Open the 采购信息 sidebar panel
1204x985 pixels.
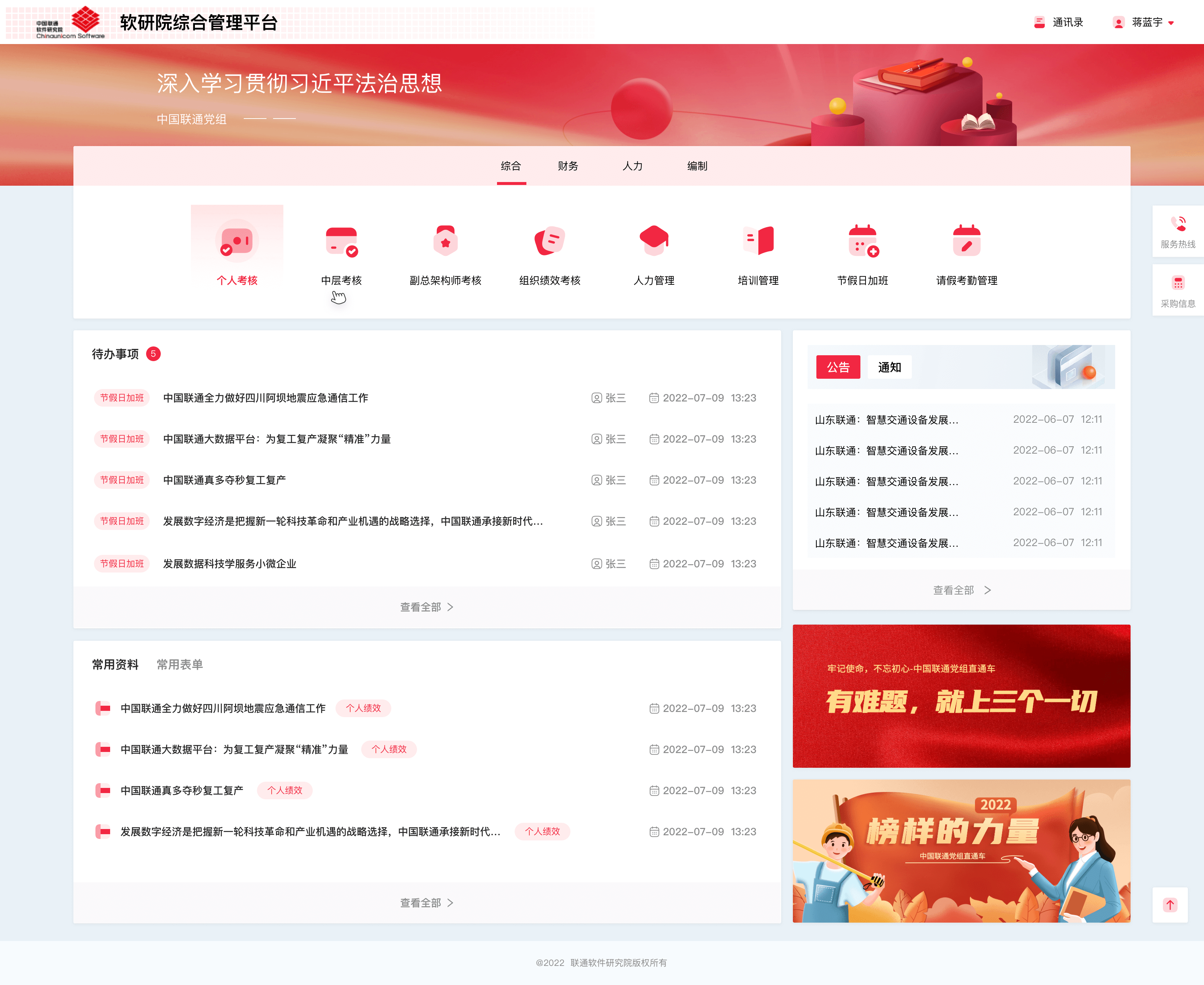click(1178, 290)
